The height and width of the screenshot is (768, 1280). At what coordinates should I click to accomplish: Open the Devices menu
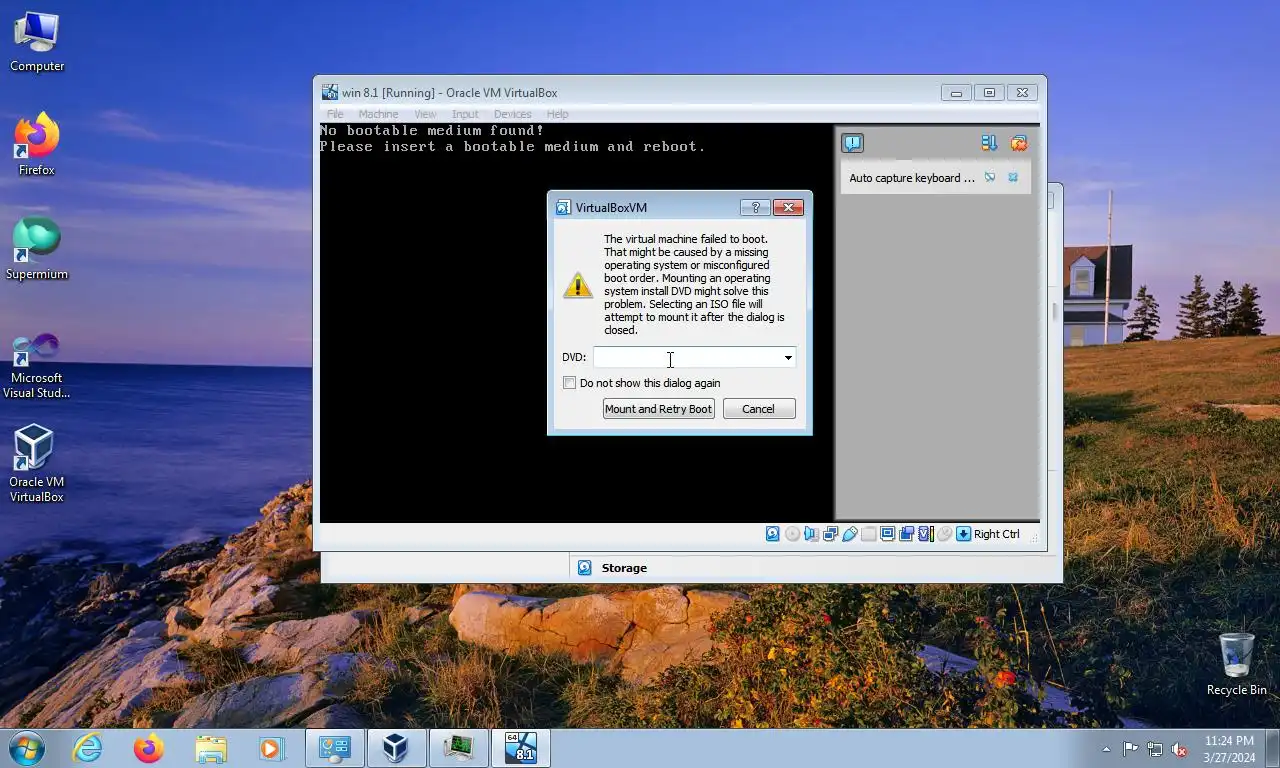tap(512, 114)
